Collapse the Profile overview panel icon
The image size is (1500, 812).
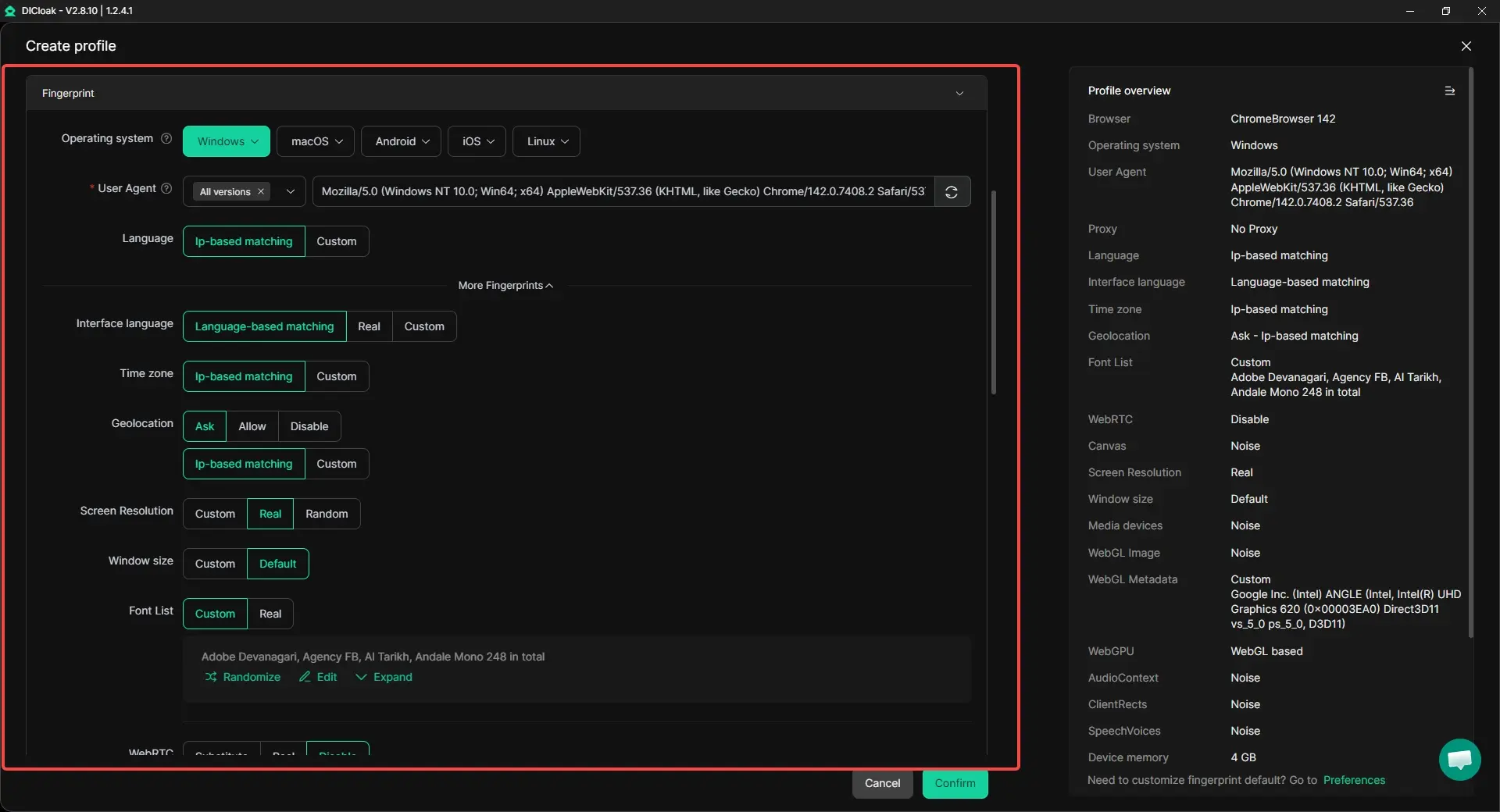click(x=1449, y=91)
